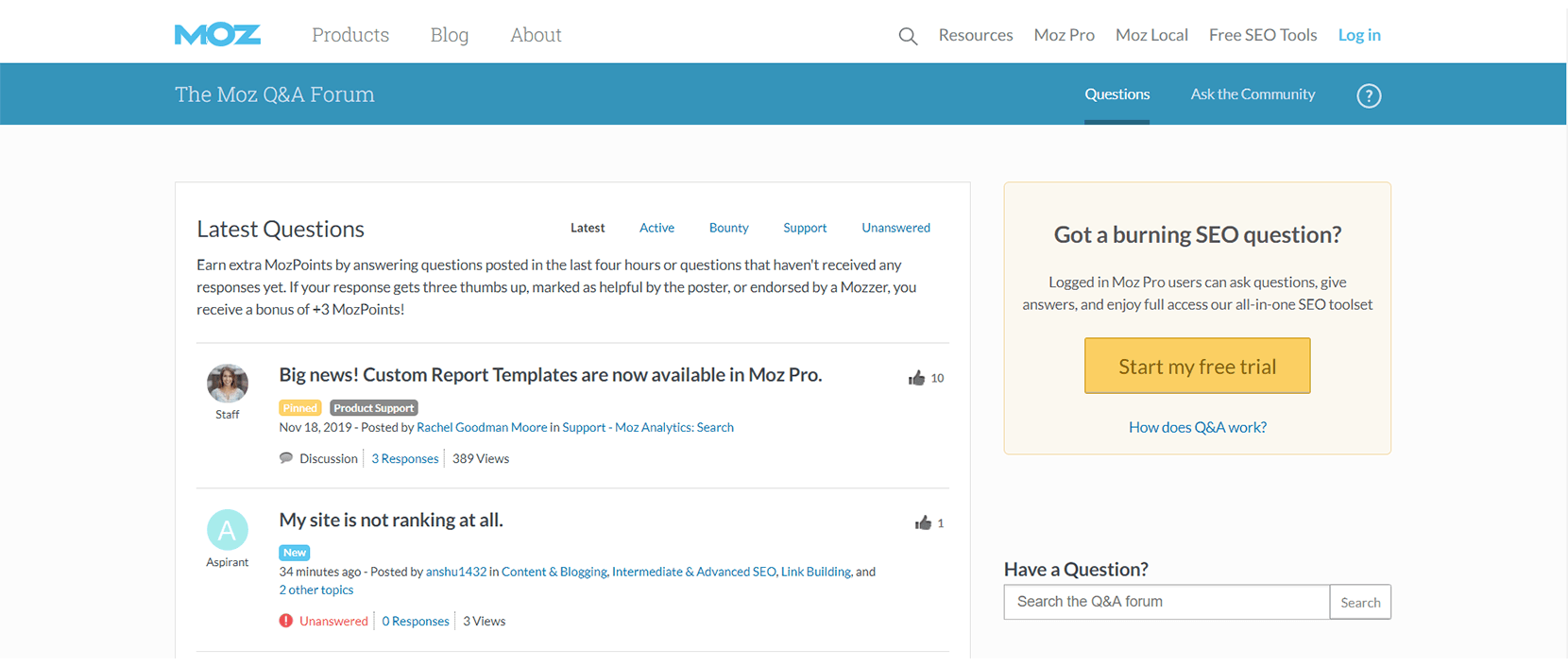The image size is (1568, 667).
Task: Open the Blog nav item
Action: pyautogui.click(x=450, y=35)
